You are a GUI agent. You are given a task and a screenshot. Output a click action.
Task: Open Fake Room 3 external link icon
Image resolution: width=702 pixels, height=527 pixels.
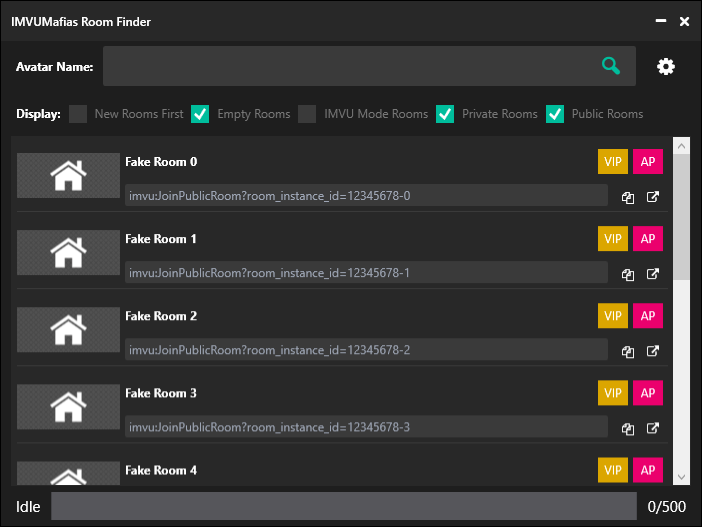coord(653,428)
